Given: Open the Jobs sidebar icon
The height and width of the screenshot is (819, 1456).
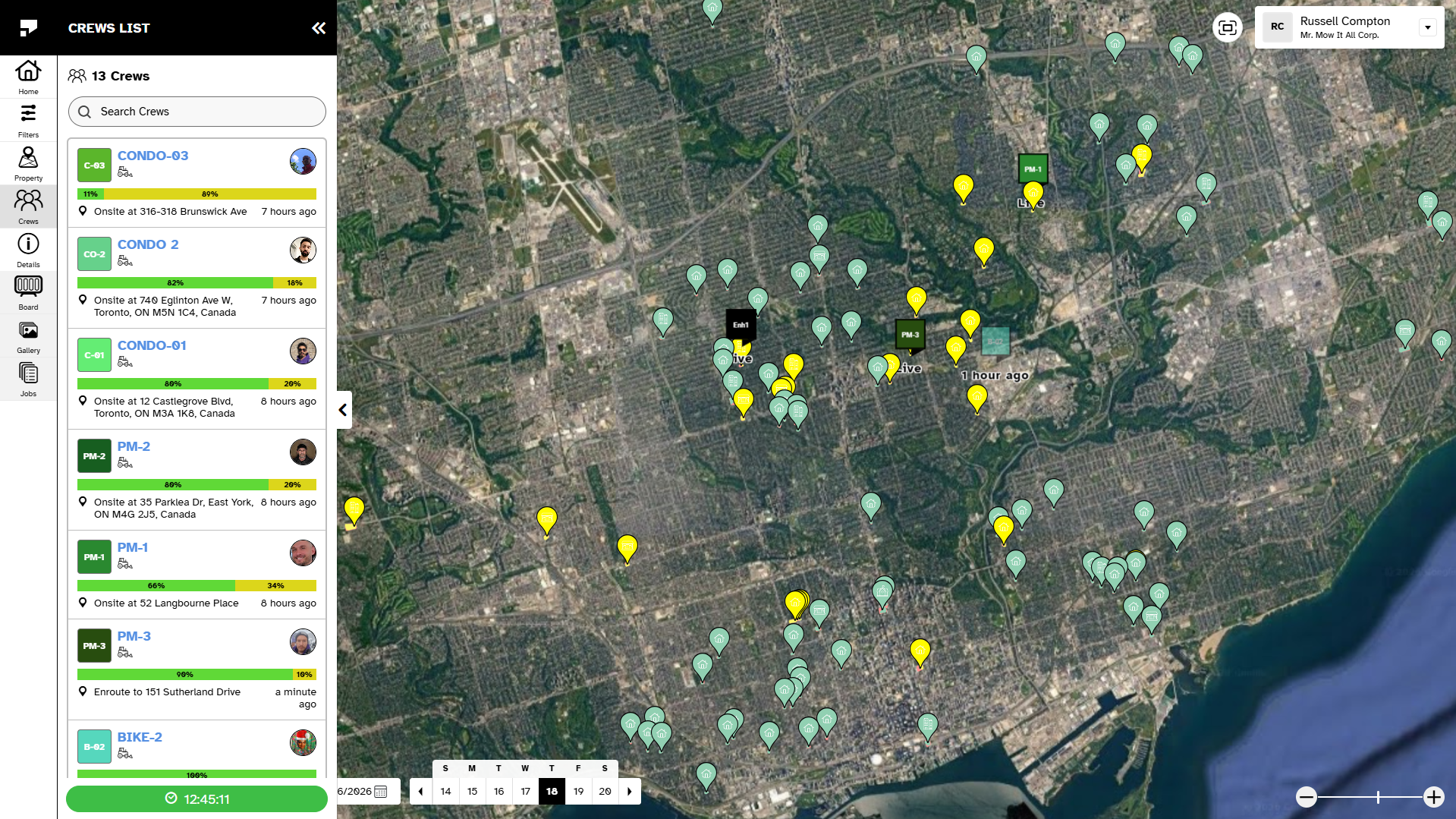Looking at the screenshot, I should click(28, 380).
